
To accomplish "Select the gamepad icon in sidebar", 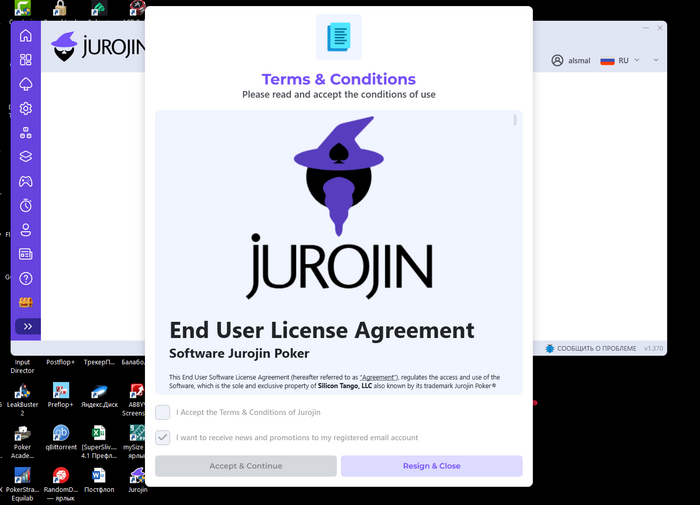I will click(25, 181).
